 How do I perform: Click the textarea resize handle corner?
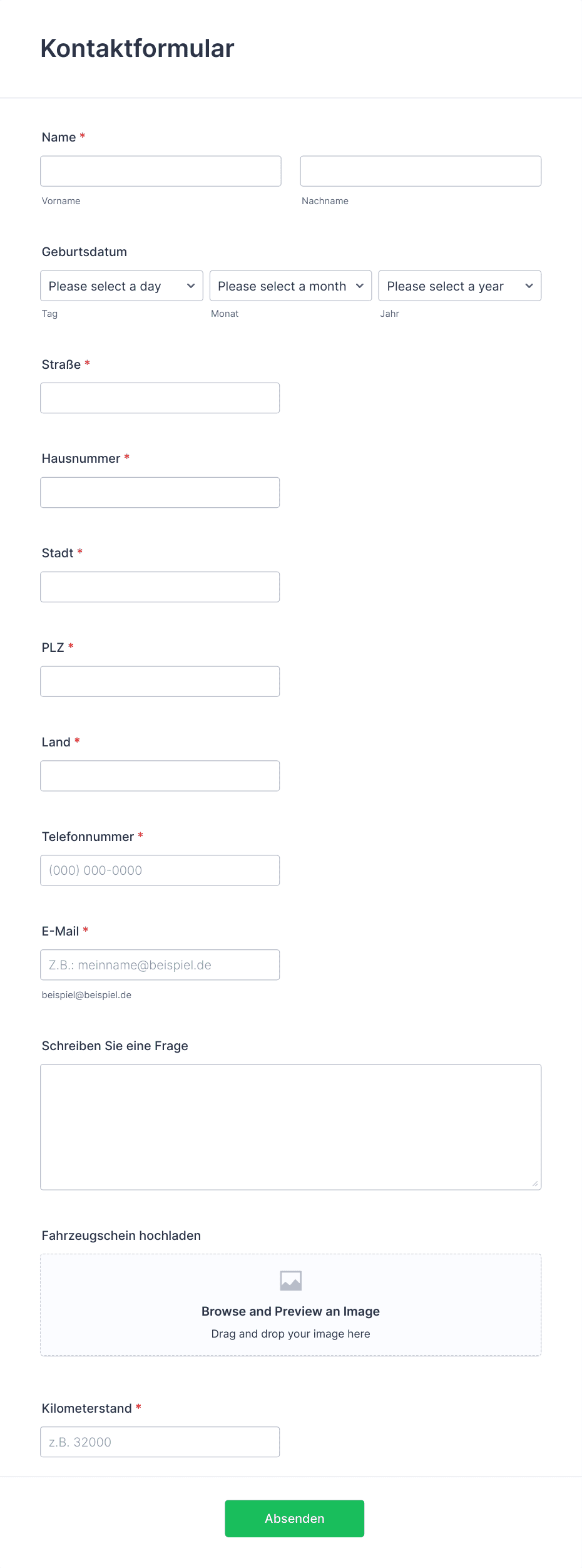[535, 1184]
